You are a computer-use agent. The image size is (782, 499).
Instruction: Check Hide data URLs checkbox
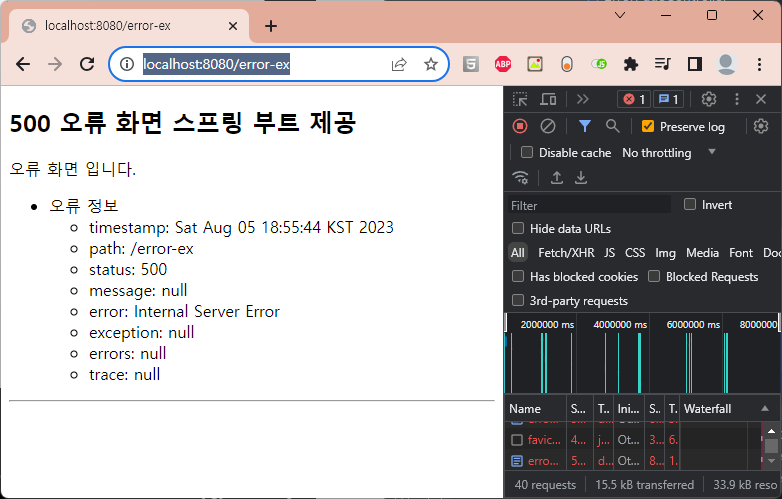coord(518,228)
